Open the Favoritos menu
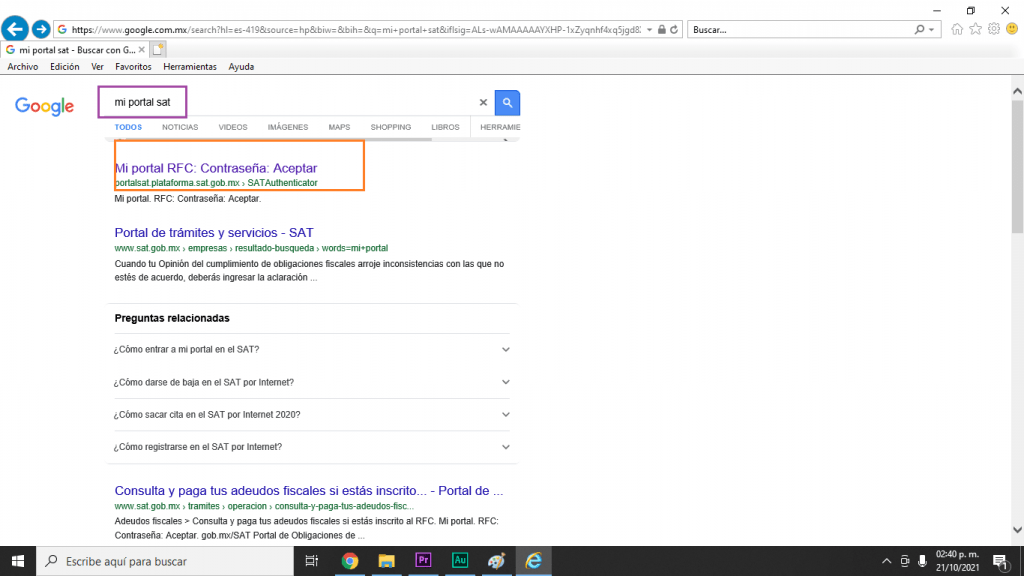1024x576 pixels. pyautogui.click(x=133, y=67)
